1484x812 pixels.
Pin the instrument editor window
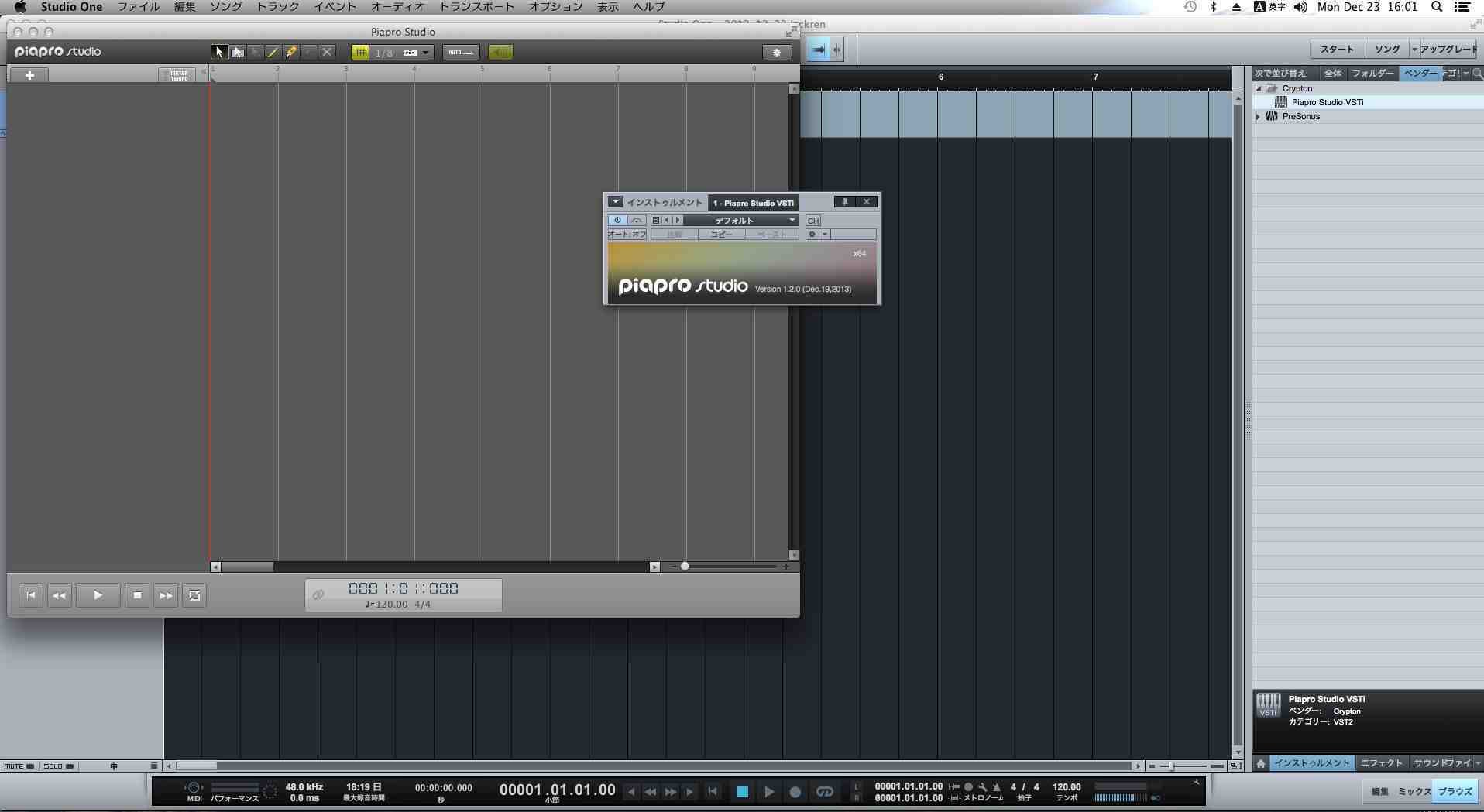(844, 202)
